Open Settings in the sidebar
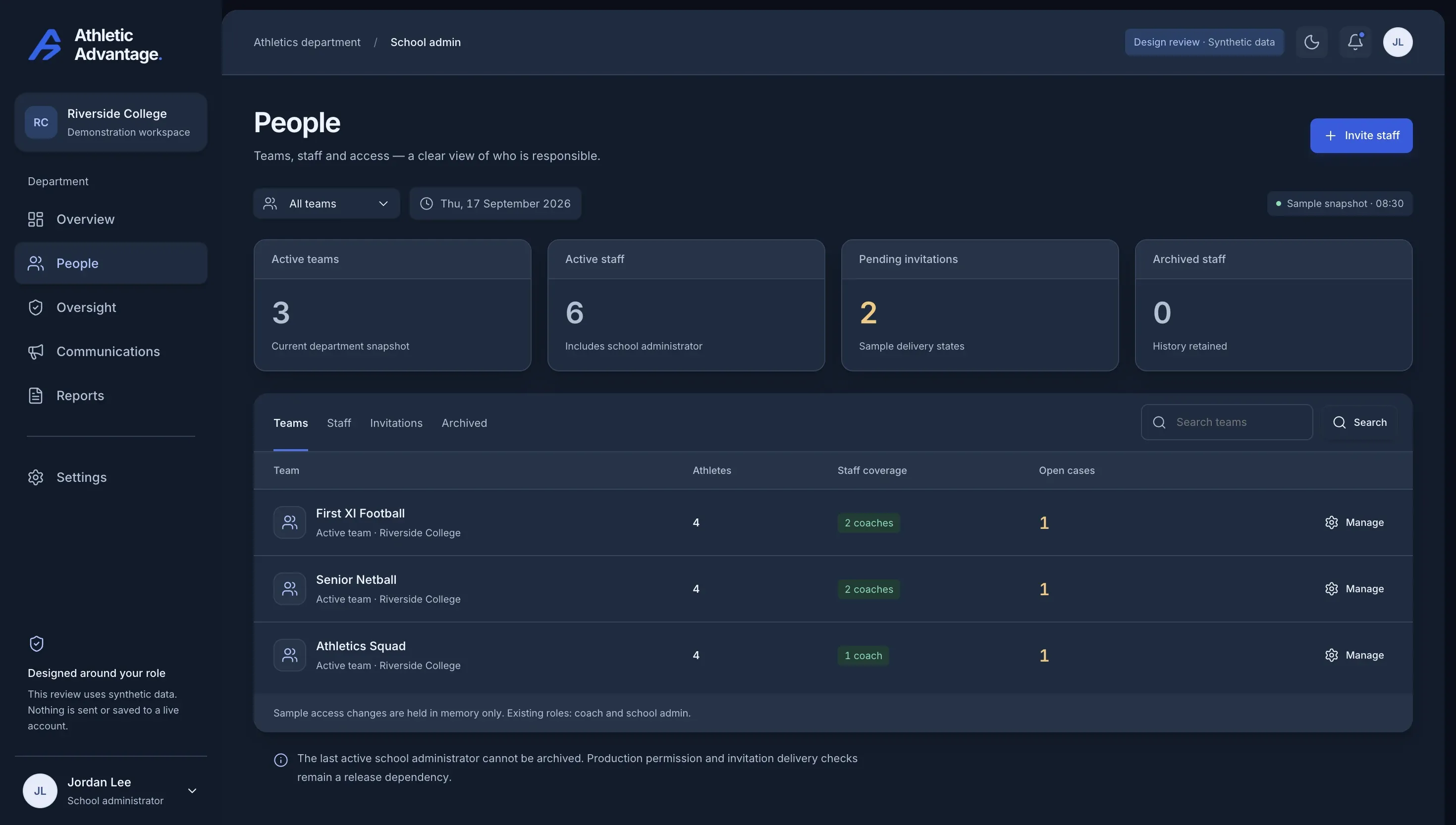 click(110, 477)
